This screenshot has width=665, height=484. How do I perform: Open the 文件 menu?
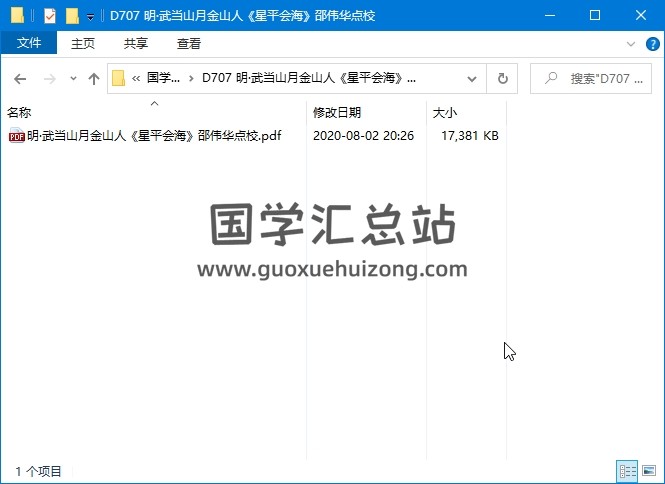click(29, 44)
